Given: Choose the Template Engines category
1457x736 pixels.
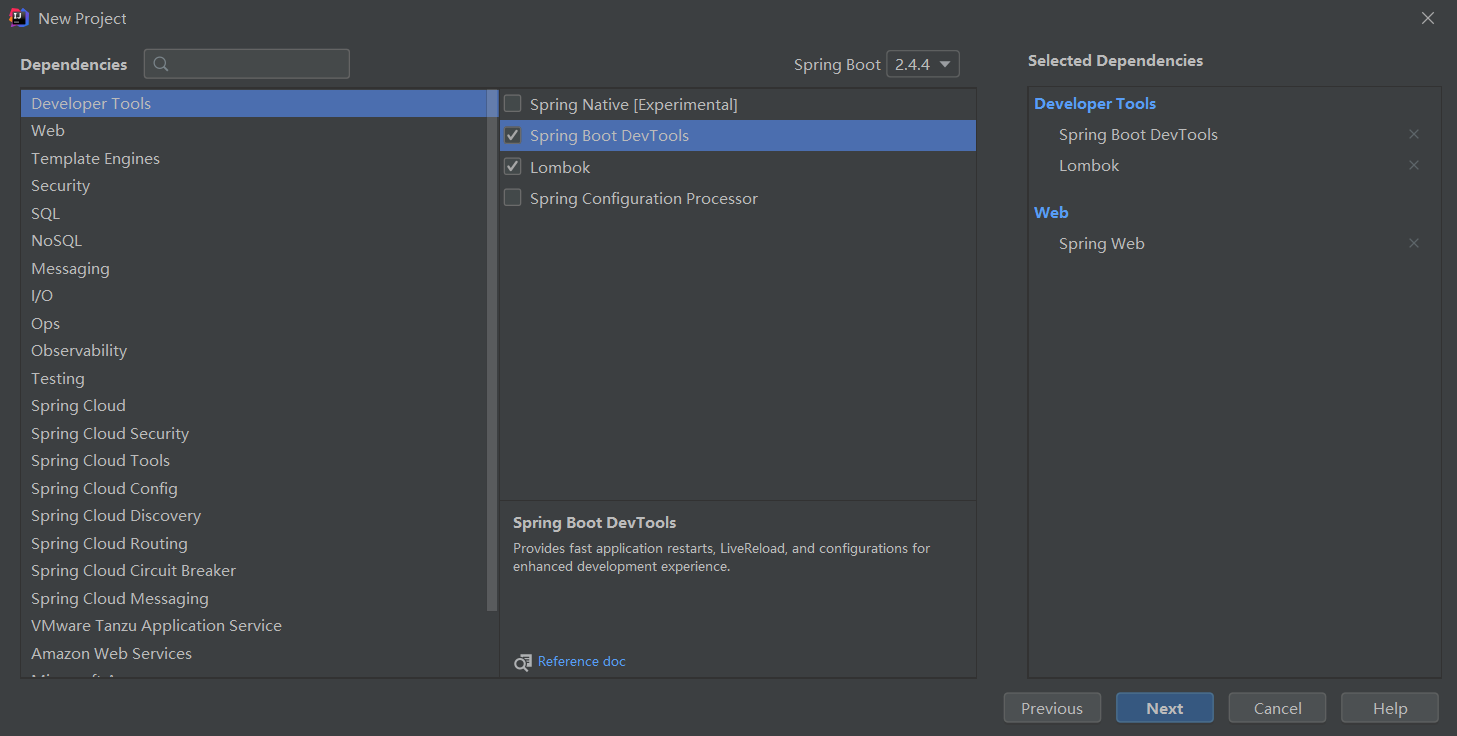Looking at the screenshot, I should pyautogui.click(x=95, y=158).
